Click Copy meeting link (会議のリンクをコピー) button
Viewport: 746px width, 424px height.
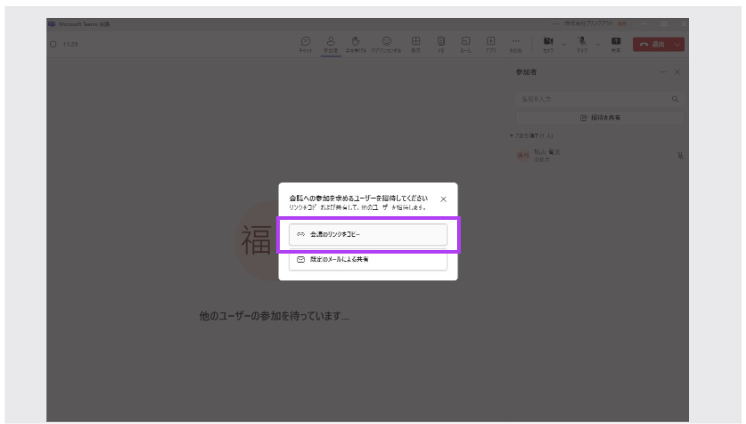tap(368, 234)
